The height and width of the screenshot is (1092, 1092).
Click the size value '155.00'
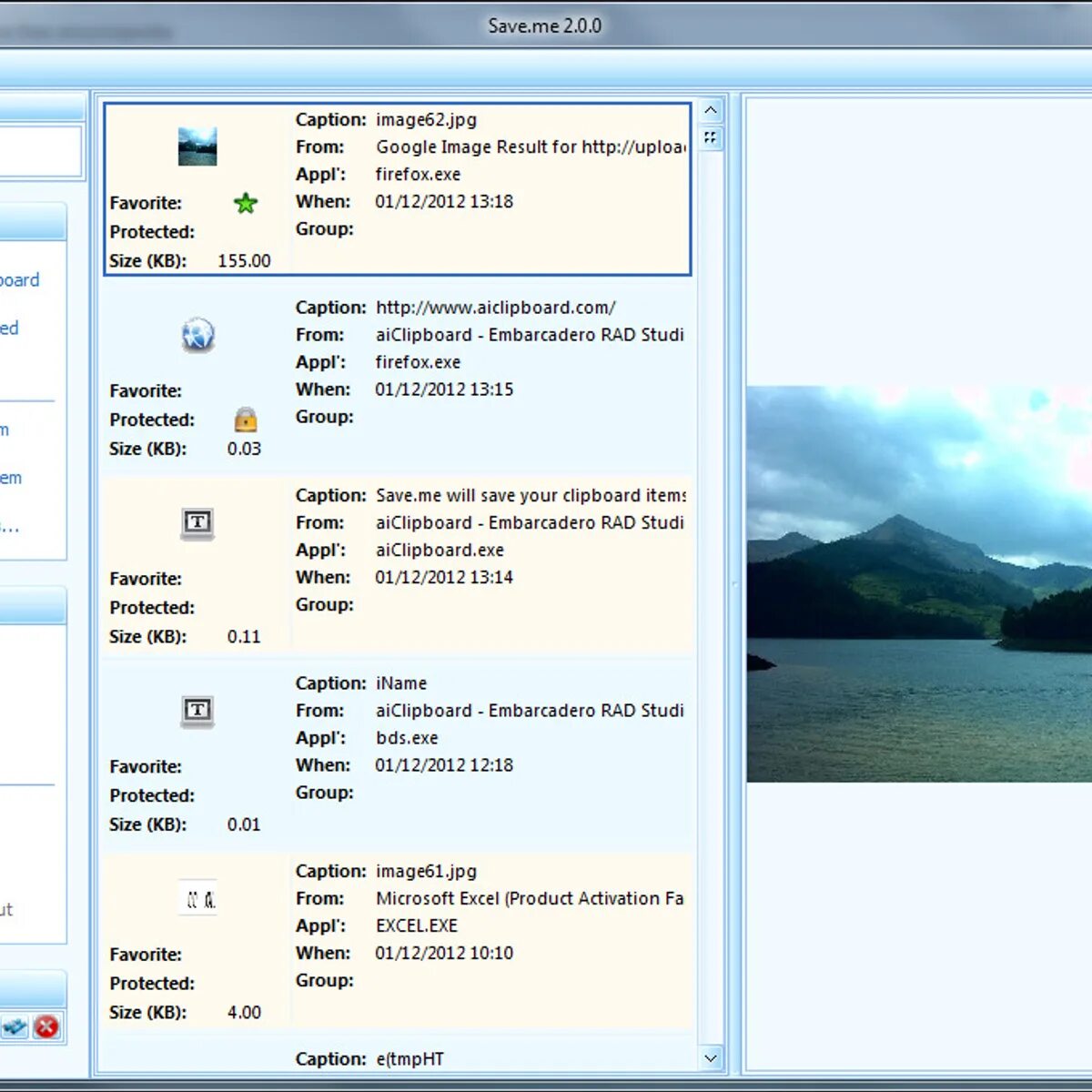[244, 261]
